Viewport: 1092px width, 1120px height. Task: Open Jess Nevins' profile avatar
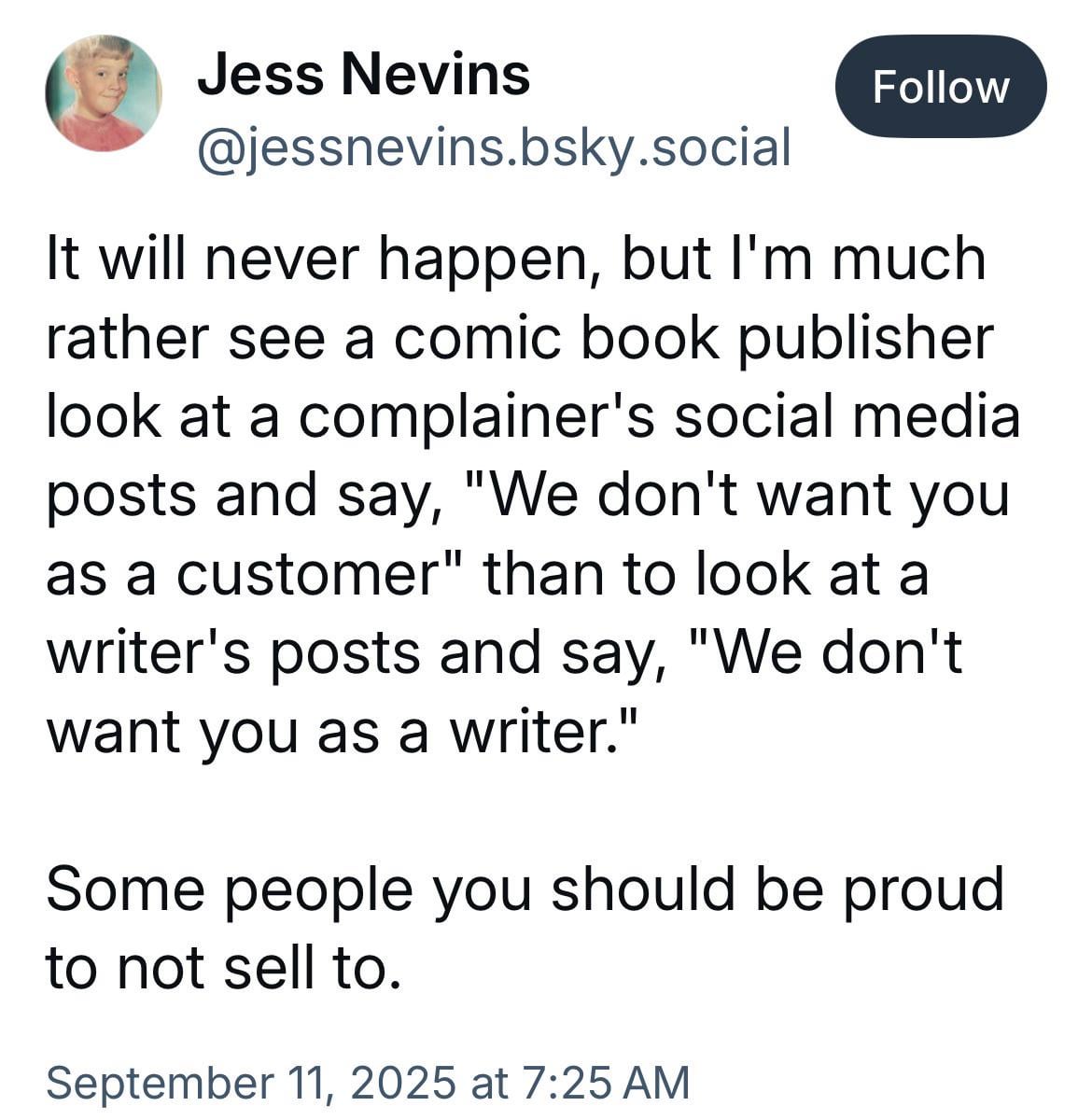(x=104, y=93)
